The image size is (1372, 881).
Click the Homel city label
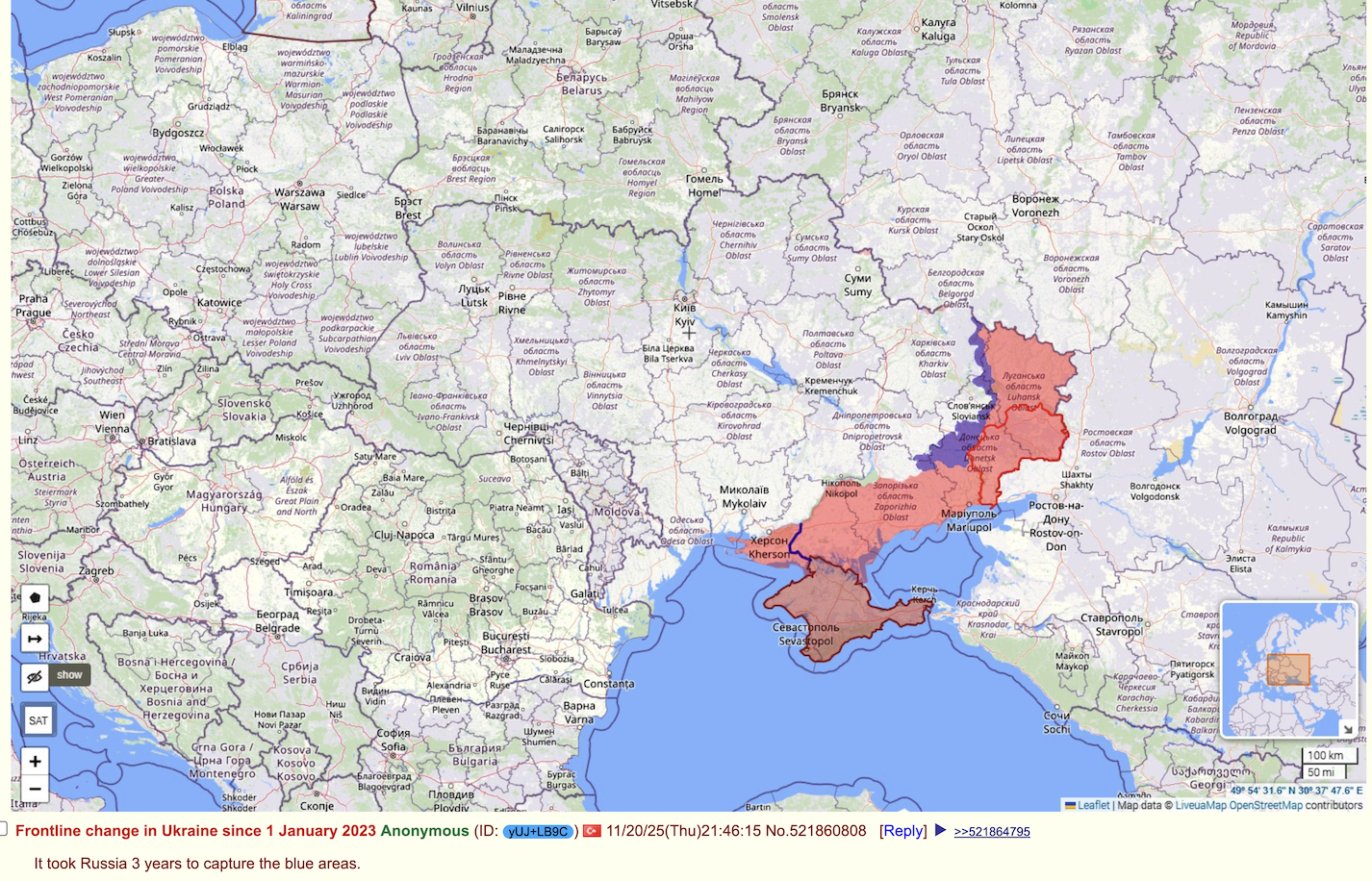pyautogui.click(x=704, y=186)
